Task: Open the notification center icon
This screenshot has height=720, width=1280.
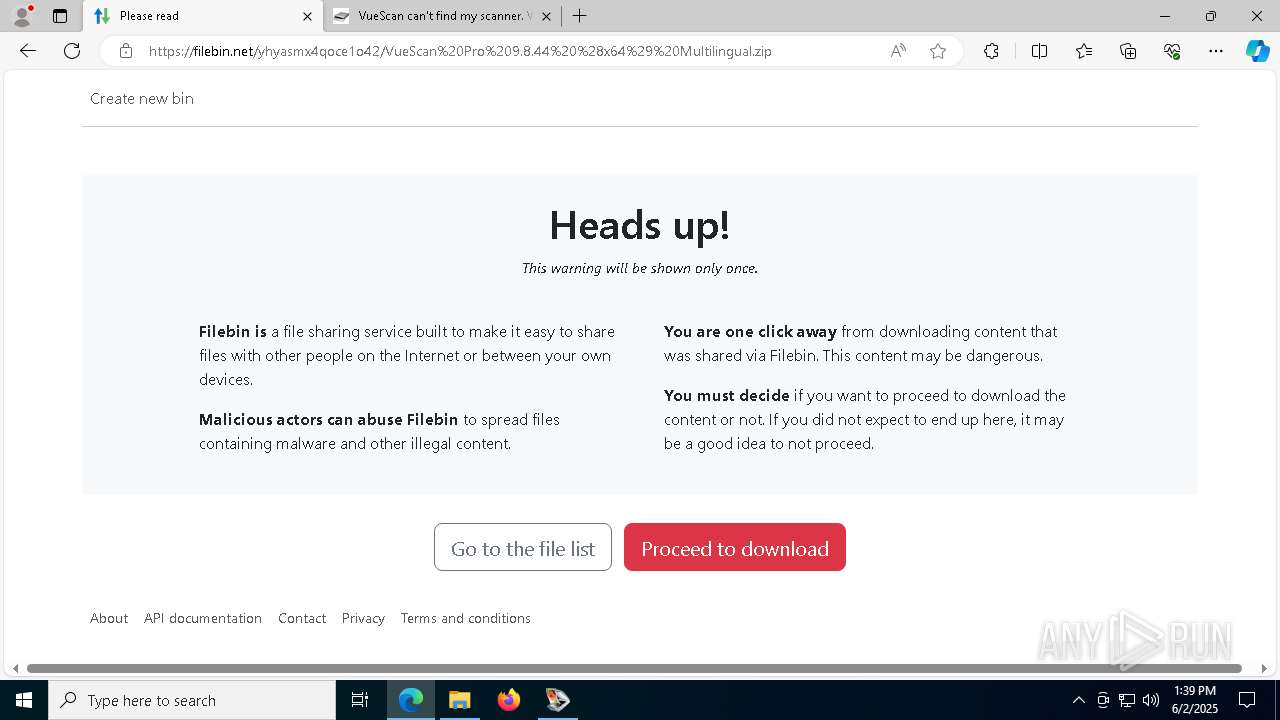Action: coord(1248,700)
